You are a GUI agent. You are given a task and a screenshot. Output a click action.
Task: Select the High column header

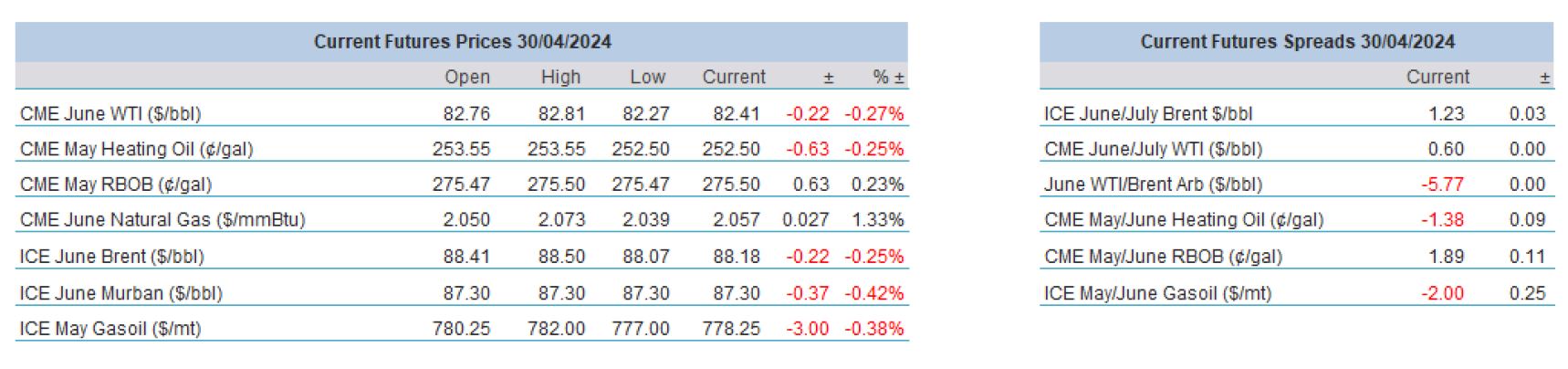560,78
